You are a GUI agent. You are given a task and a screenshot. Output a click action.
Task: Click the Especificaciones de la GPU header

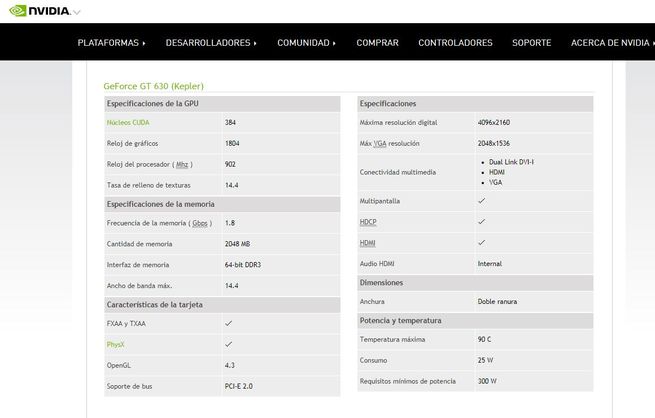point(222,104)
